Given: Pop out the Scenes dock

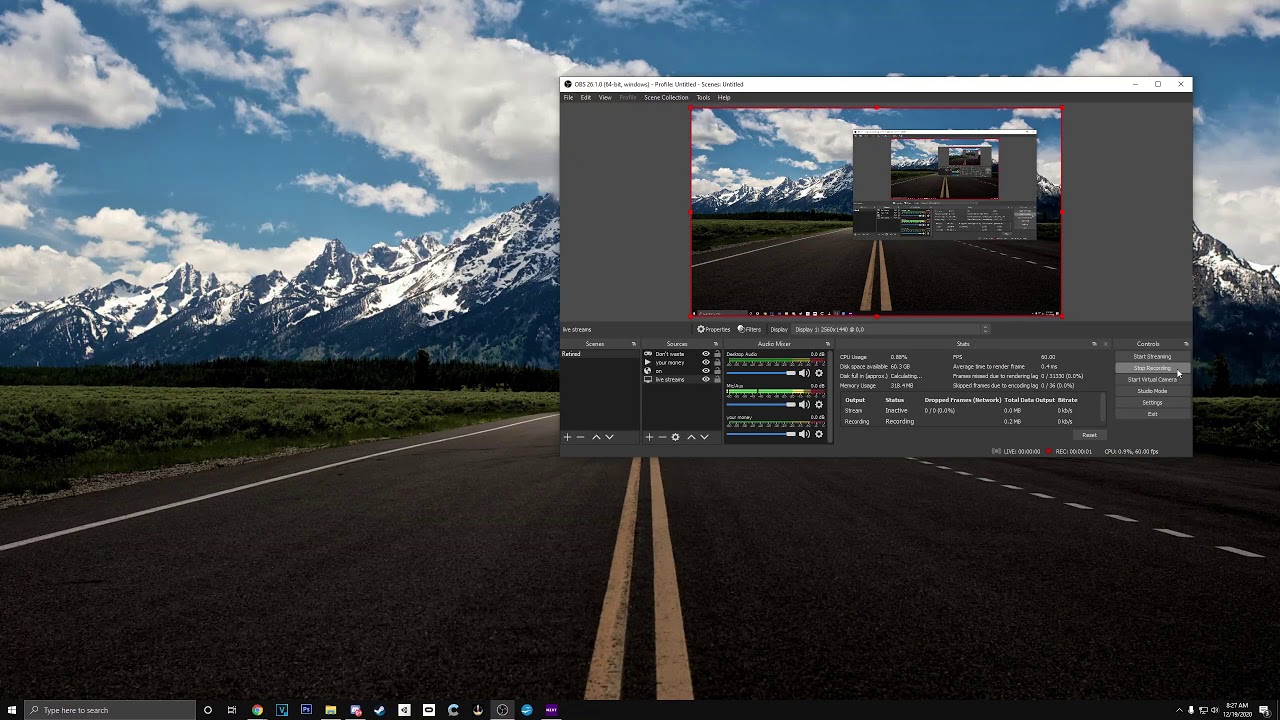Looking at the screenshot, I should coord(634,344).
